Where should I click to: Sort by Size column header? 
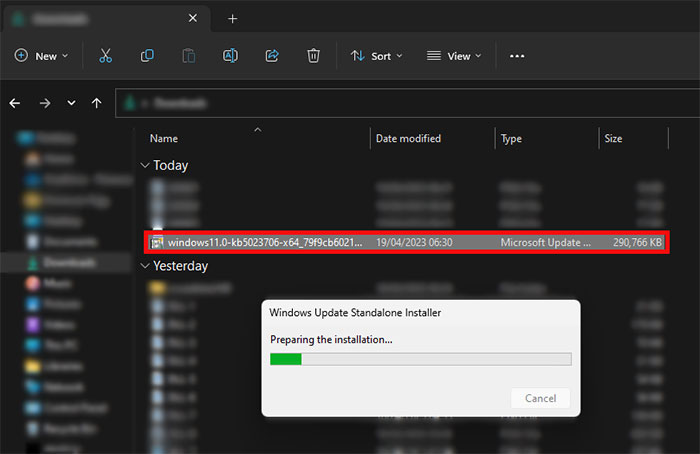click(x=613, y=139)
